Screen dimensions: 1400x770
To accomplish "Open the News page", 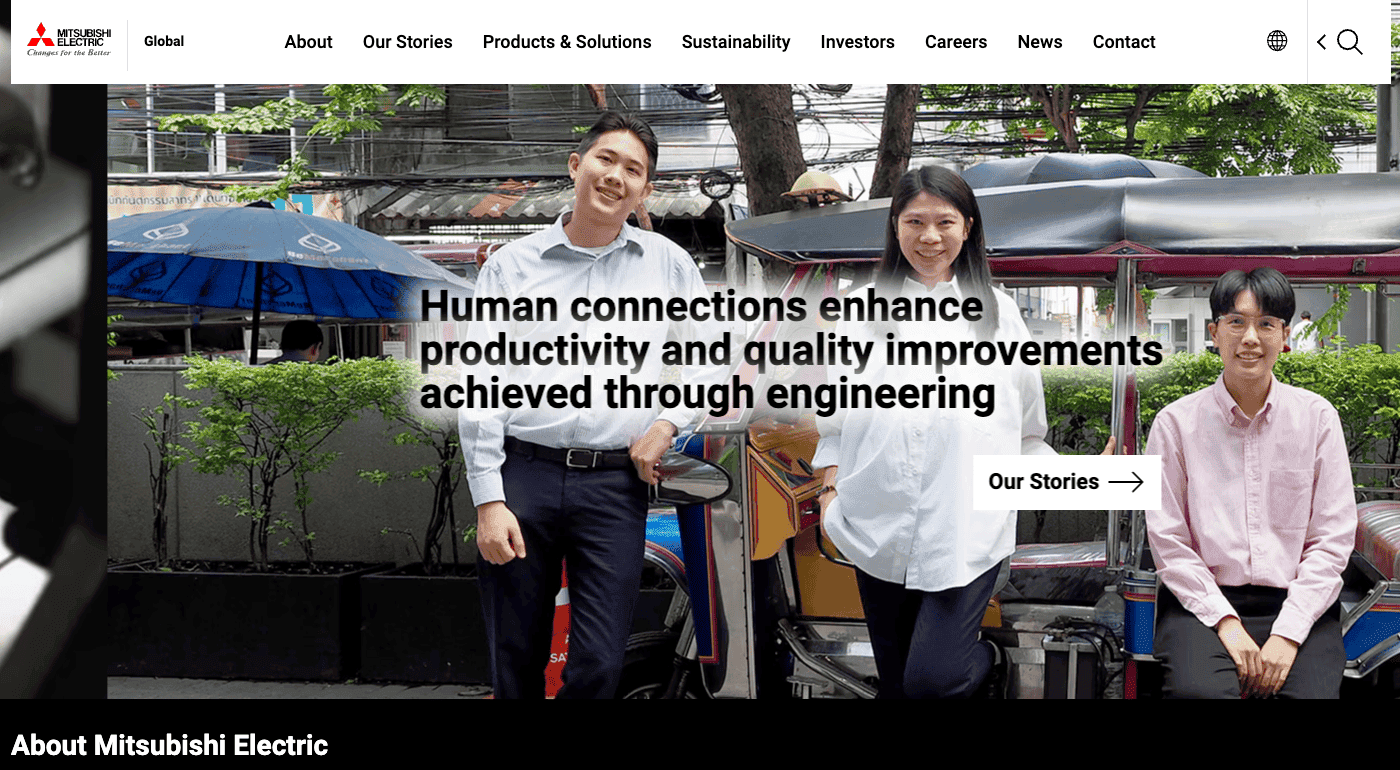I will click(1040, 42).
